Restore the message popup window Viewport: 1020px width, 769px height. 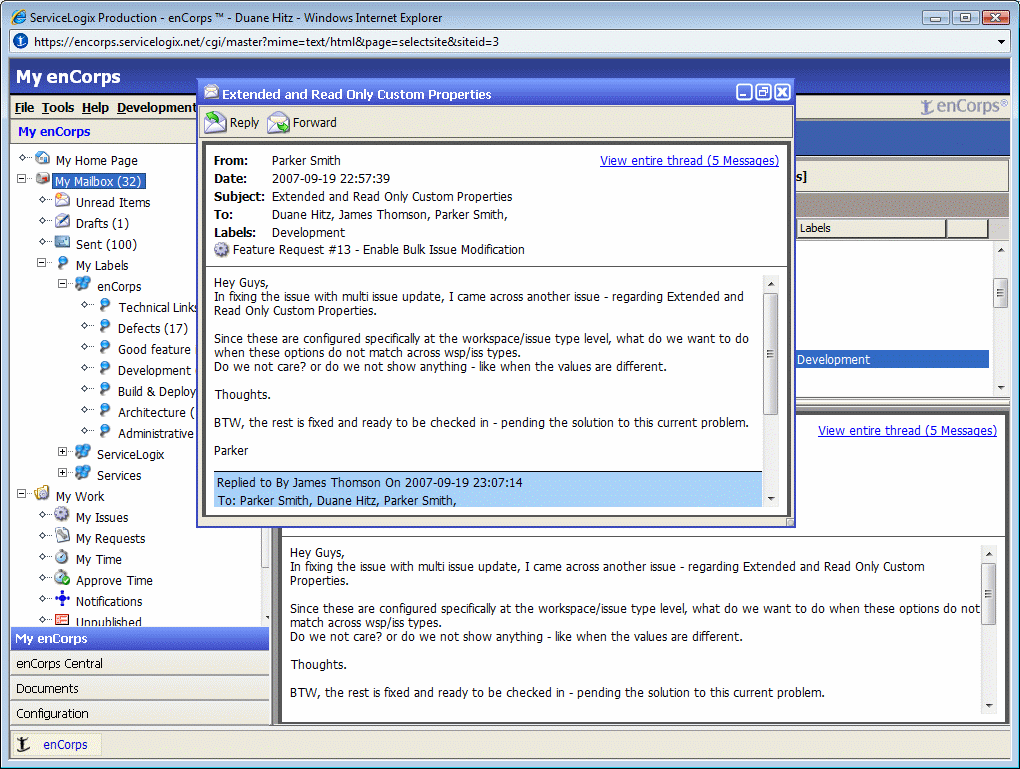point(764,92)
